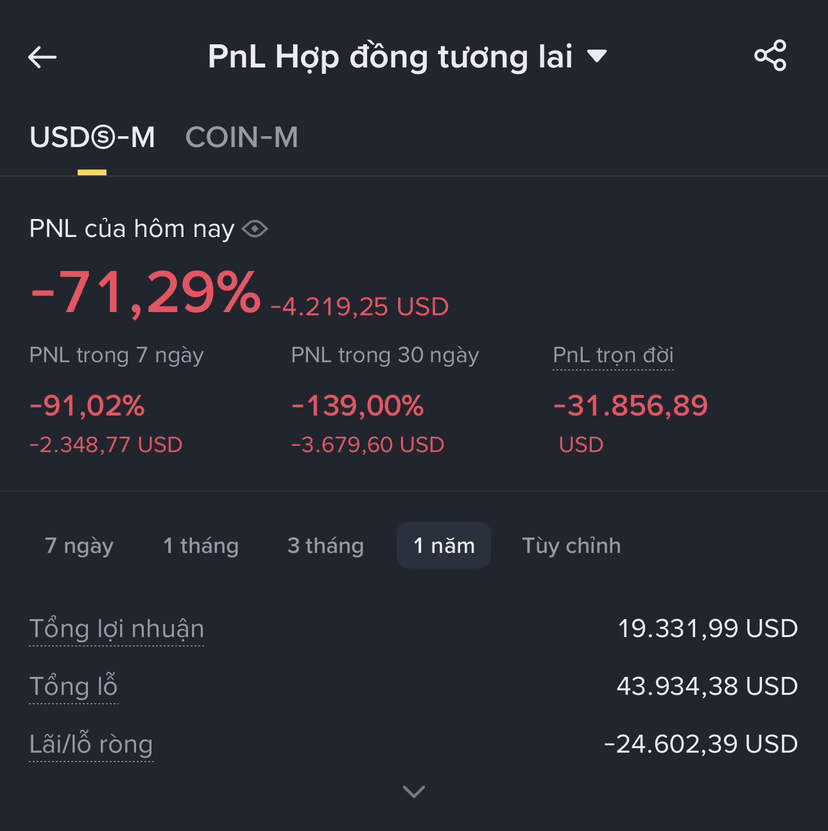Image resolution: width=828 pixels, height=831 pixels.
Task: Tap Tổng lợi nhuận explanation label
Action: [x=117, y=629]
